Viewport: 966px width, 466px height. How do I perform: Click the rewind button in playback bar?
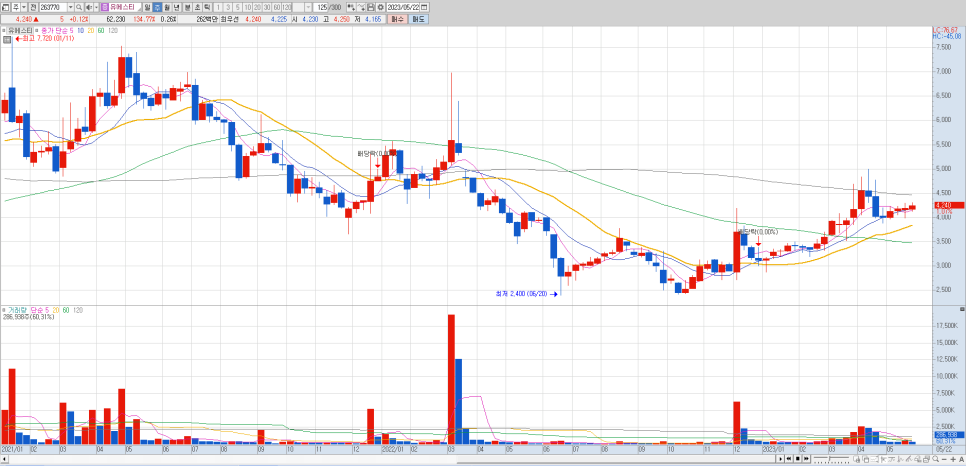(789, 459)
